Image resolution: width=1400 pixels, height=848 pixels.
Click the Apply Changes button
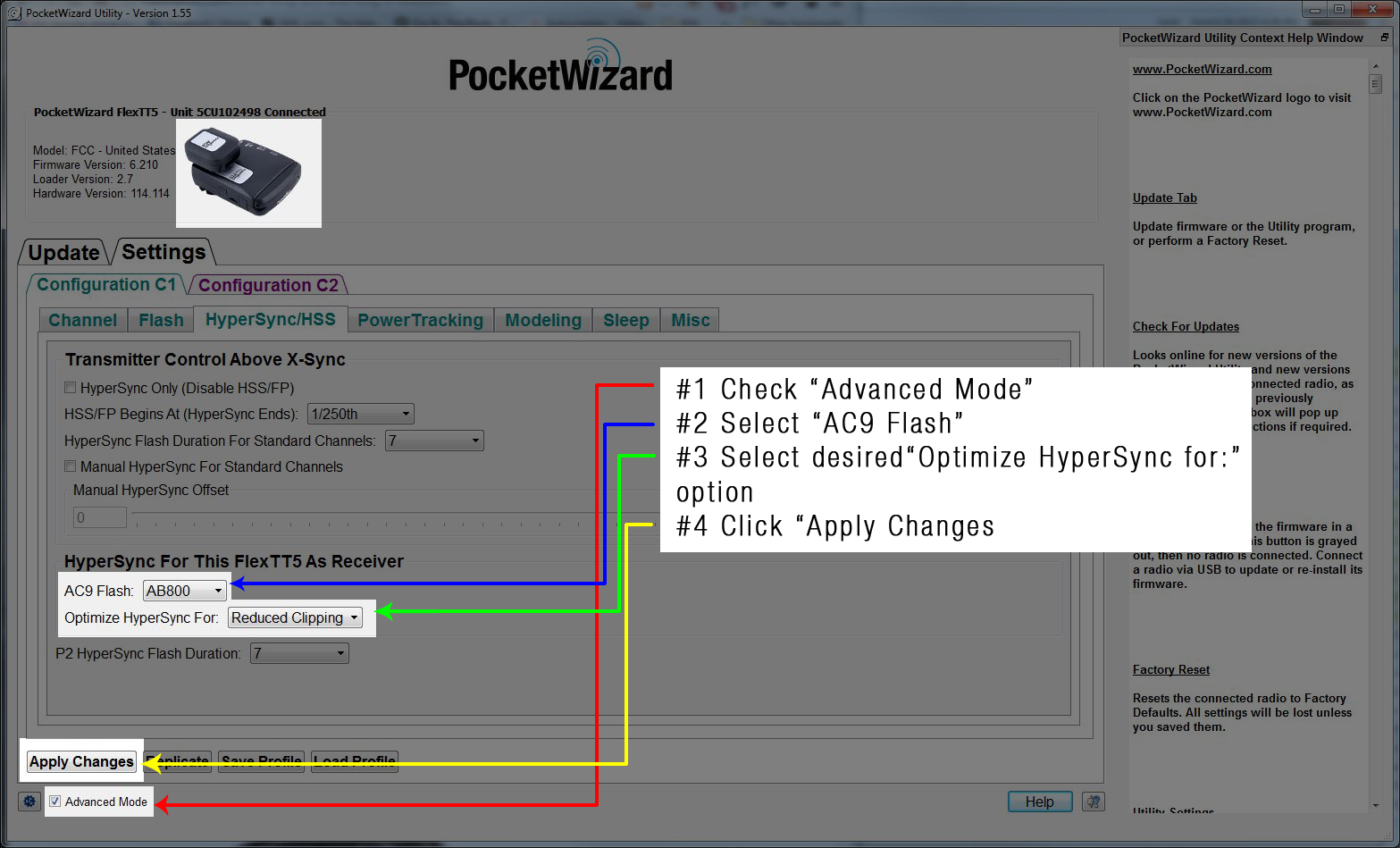click(x=81, y=761)
